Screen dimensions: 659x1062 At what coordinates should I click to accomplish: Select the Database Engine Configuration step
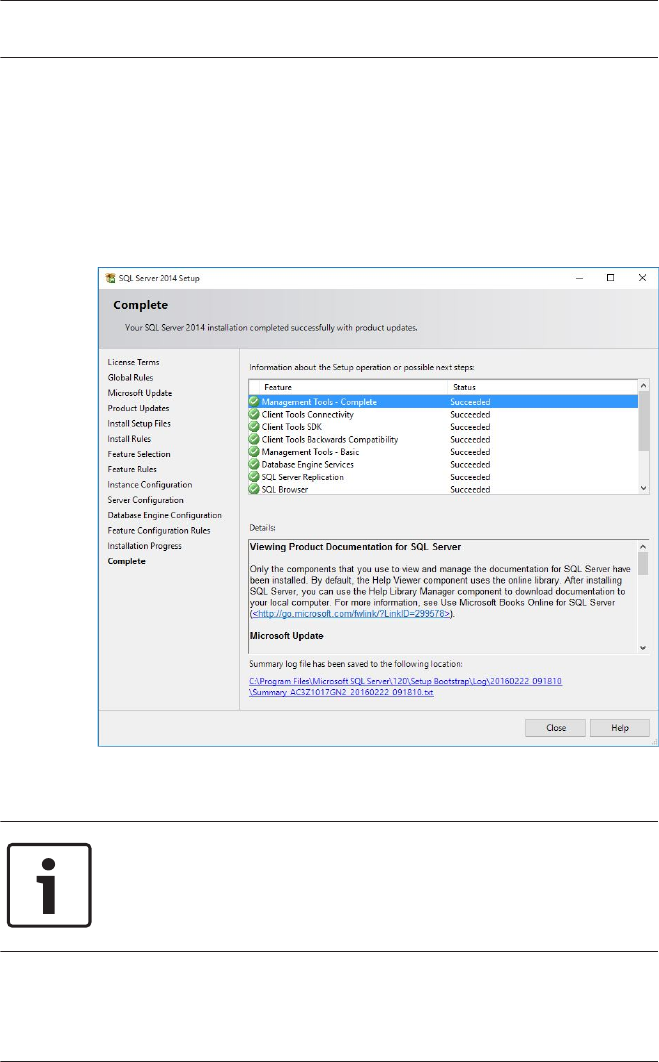(x=165, y=515)
